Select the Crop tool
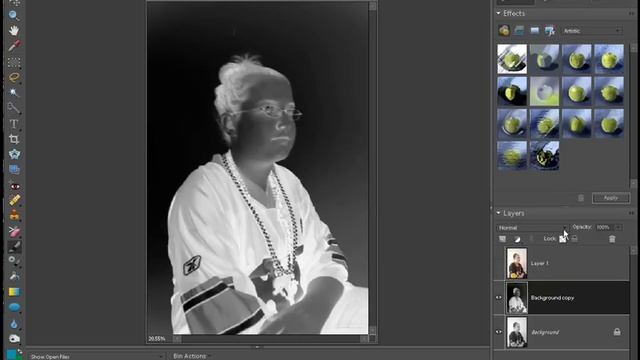640x360 pixels. coord(14,139)
